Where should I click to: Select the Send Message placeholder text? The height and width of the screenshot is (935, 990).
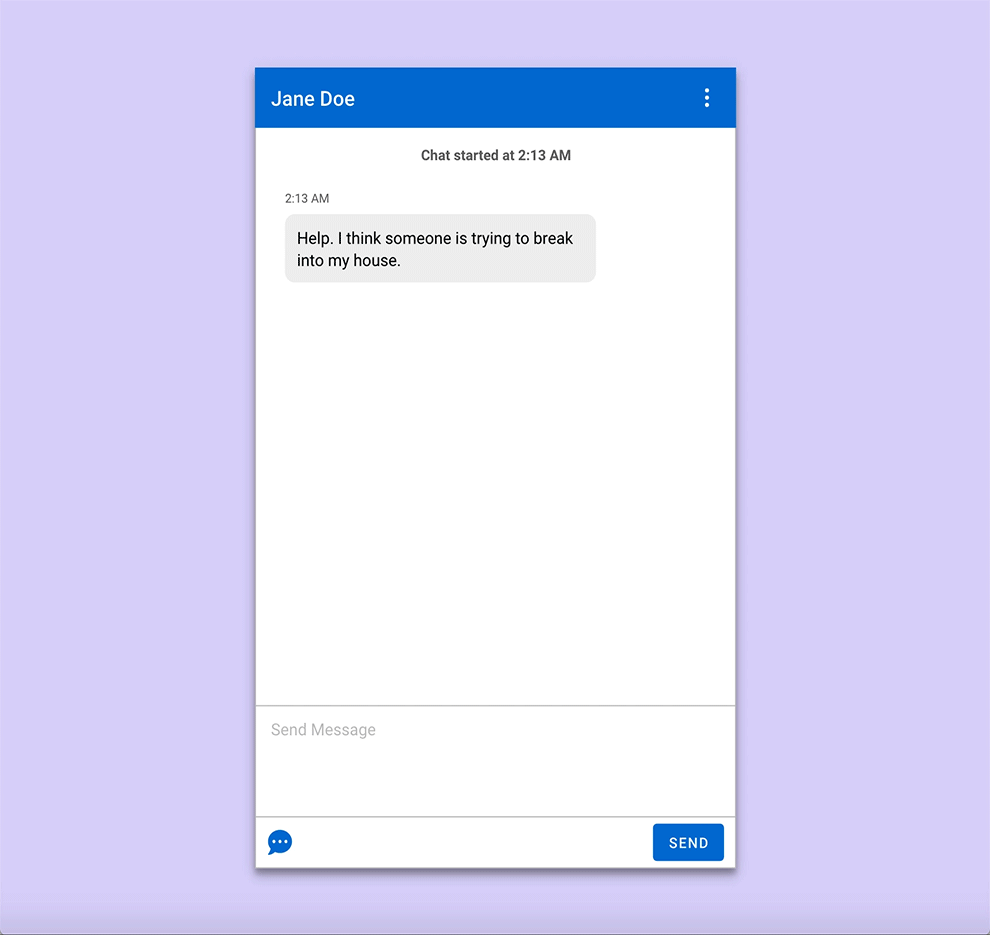pos(322,730)
